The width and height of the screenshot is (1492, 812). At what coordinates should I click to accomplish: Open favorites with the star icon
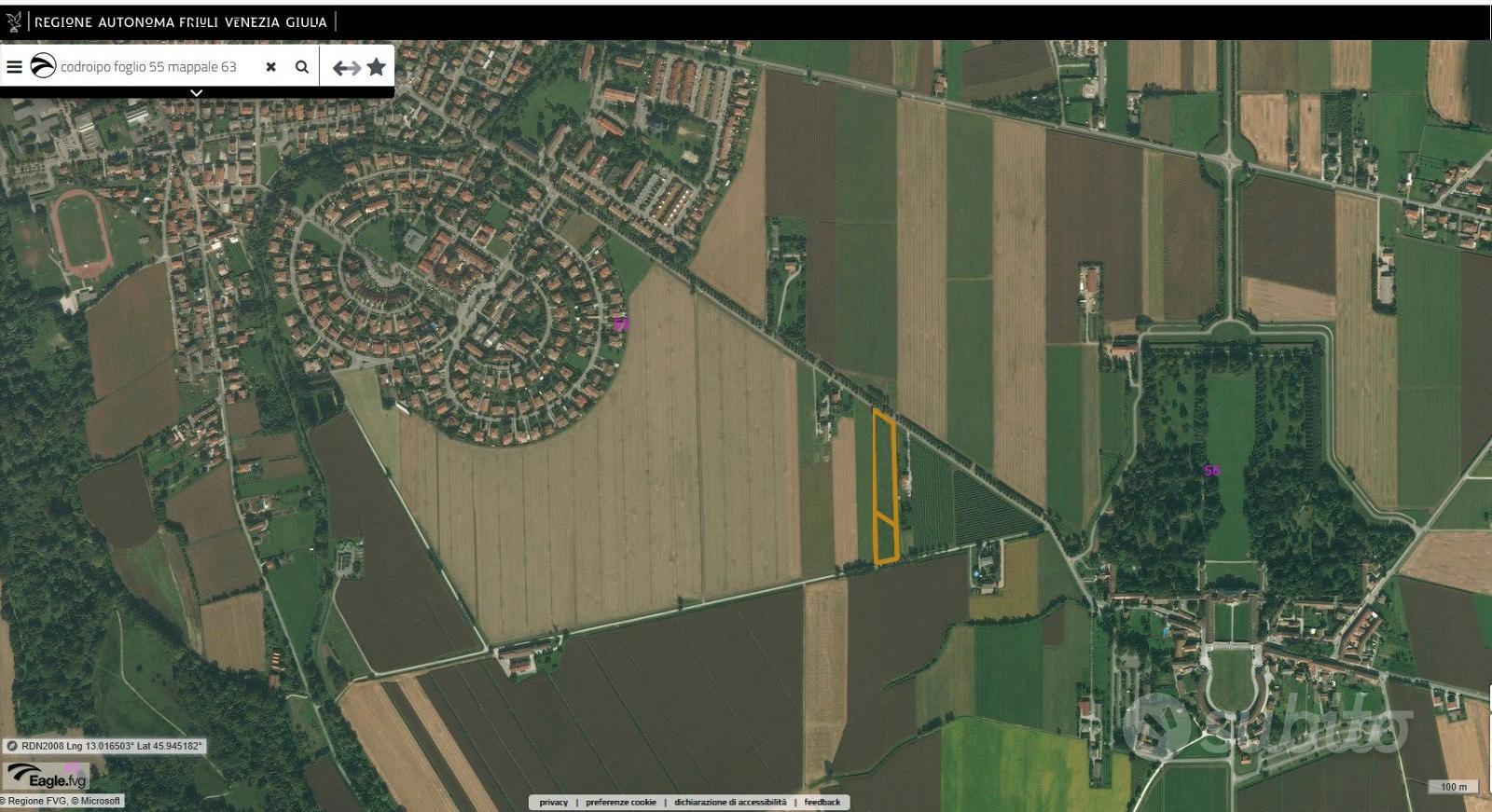point(376,66)
